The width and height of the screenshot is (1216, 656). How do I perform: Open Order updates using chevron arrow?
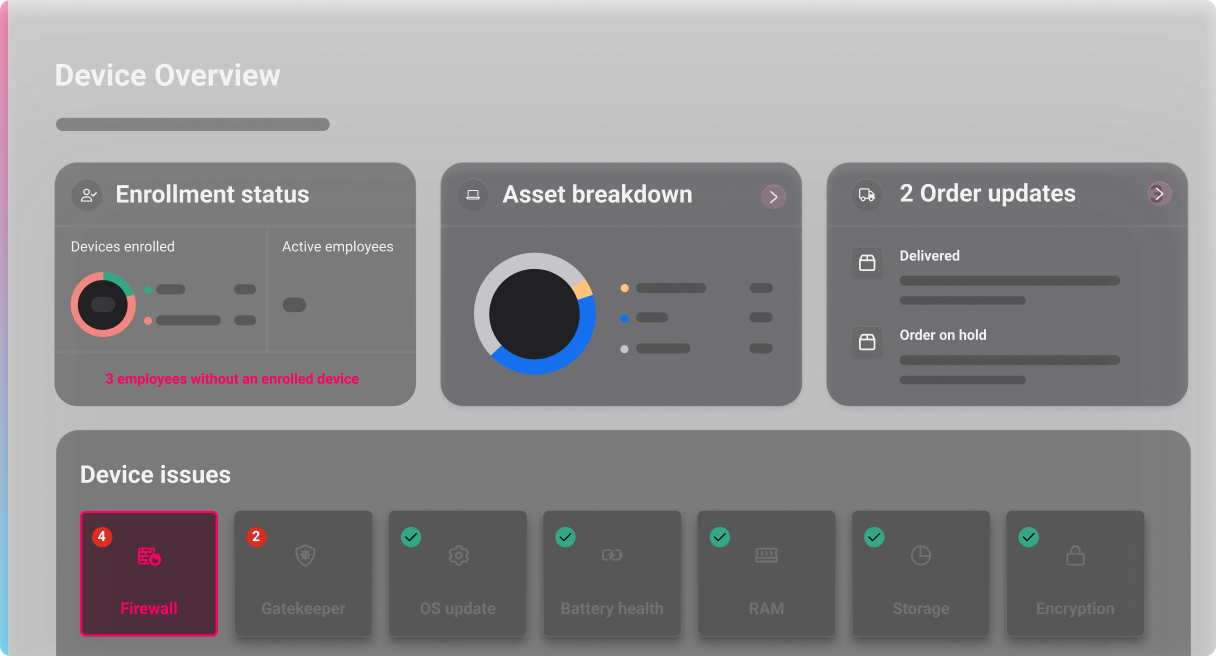[x=1159, y=194]
